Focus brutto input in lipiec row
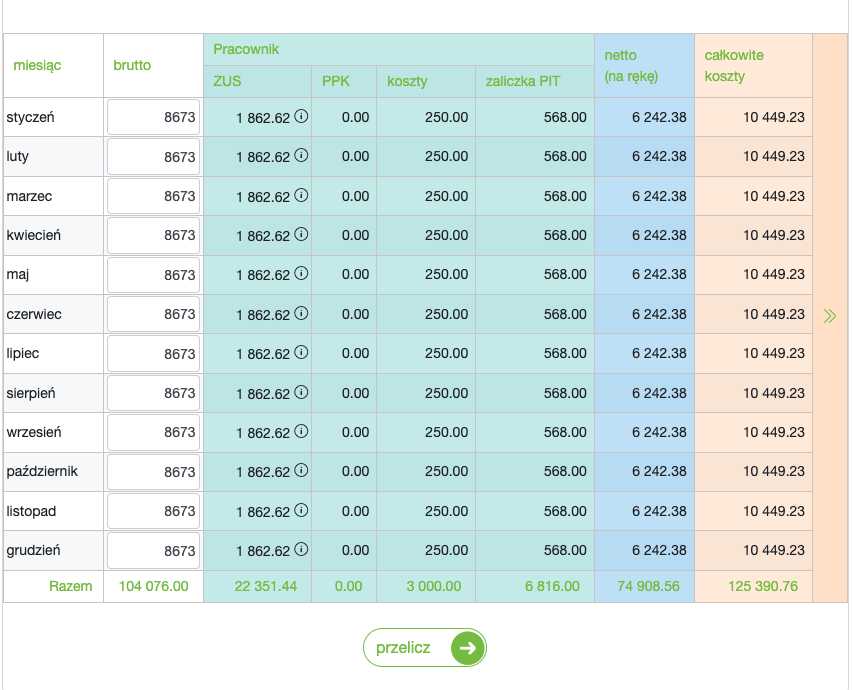This screenshot has width=854, height=690. coord(153,353)
